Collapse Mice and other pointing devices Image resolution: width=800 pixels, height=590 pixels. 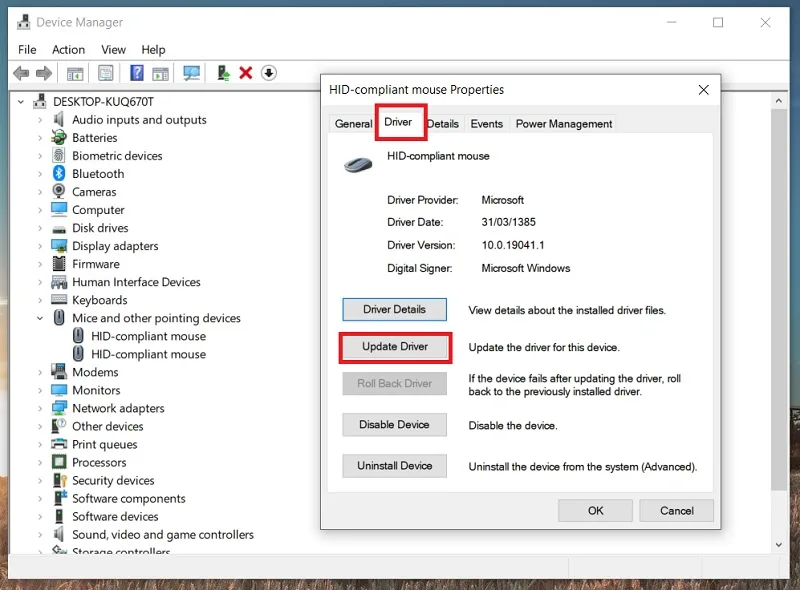point(40,318)
